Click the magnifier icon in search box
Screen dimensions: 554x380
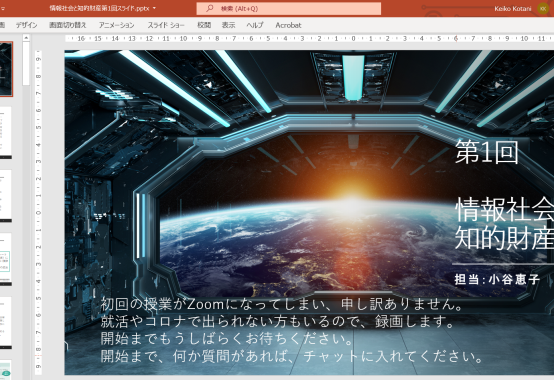coord(210,8)
